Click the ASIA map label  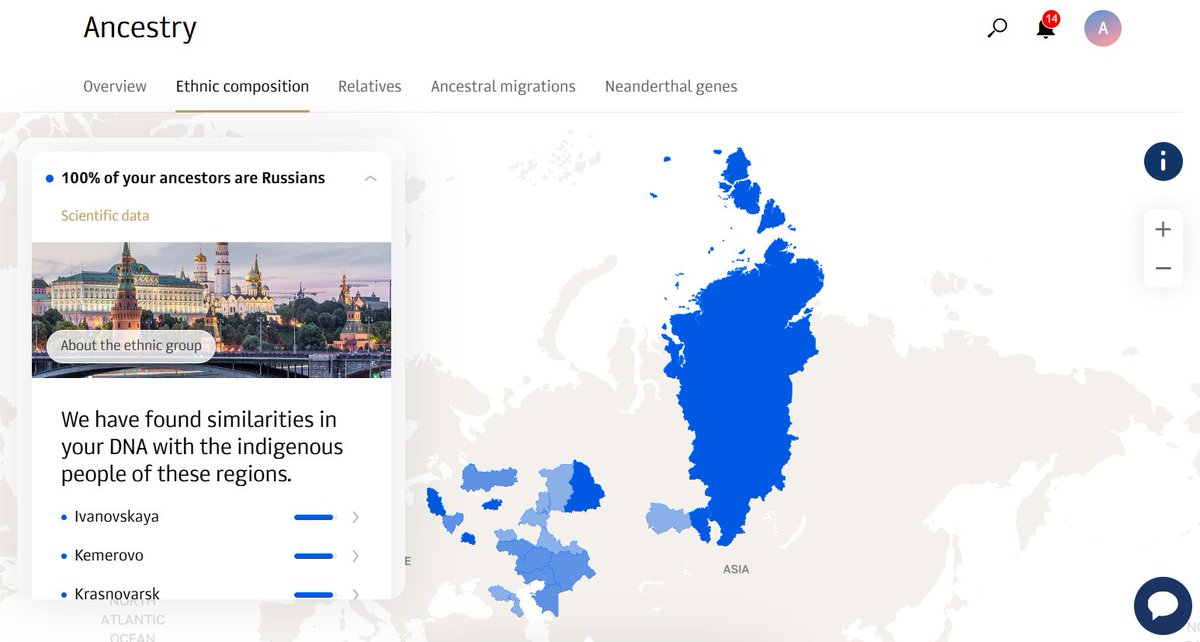(736, 569)
